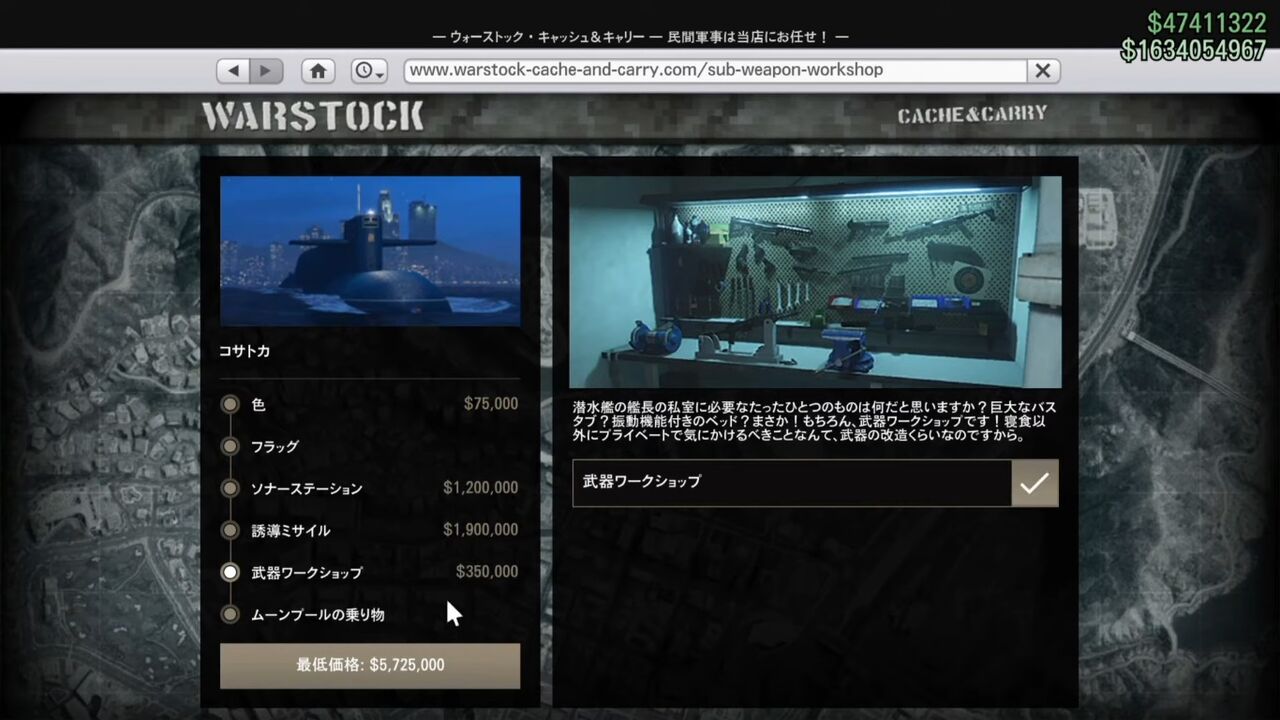
Task: Click the weapon workshop description paragraph
Action: [814, 421]
